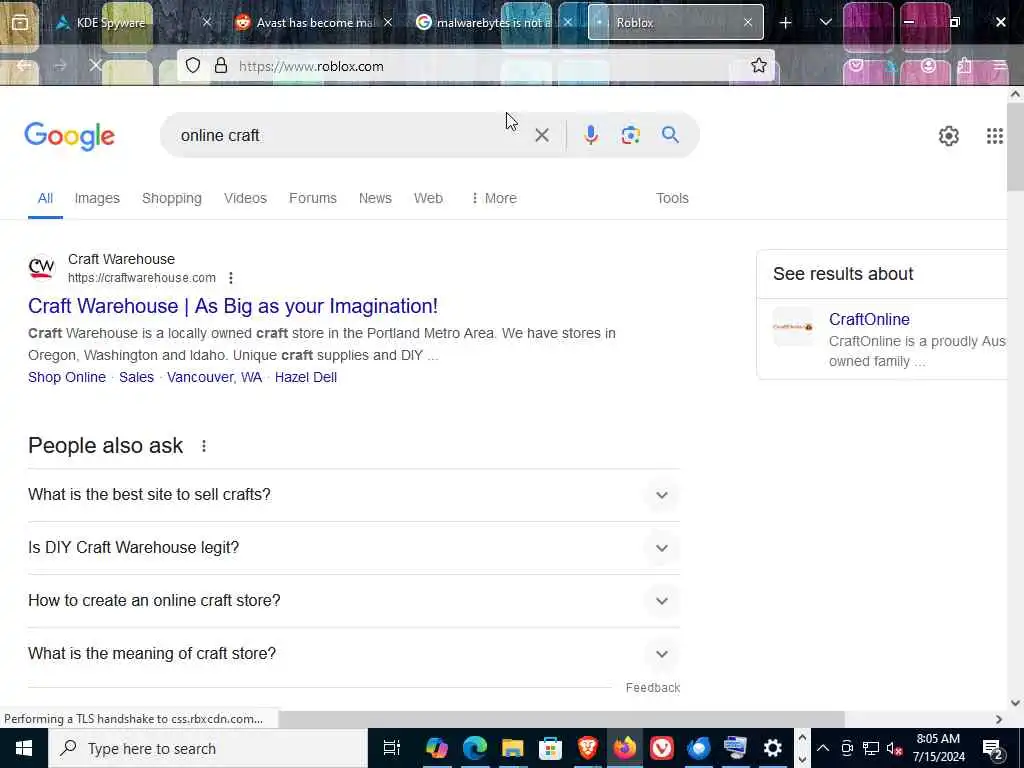Open the Vancouver, WA sitelink
The width and height of the screenshot is (1024, 768).
[x=214, y=377]
